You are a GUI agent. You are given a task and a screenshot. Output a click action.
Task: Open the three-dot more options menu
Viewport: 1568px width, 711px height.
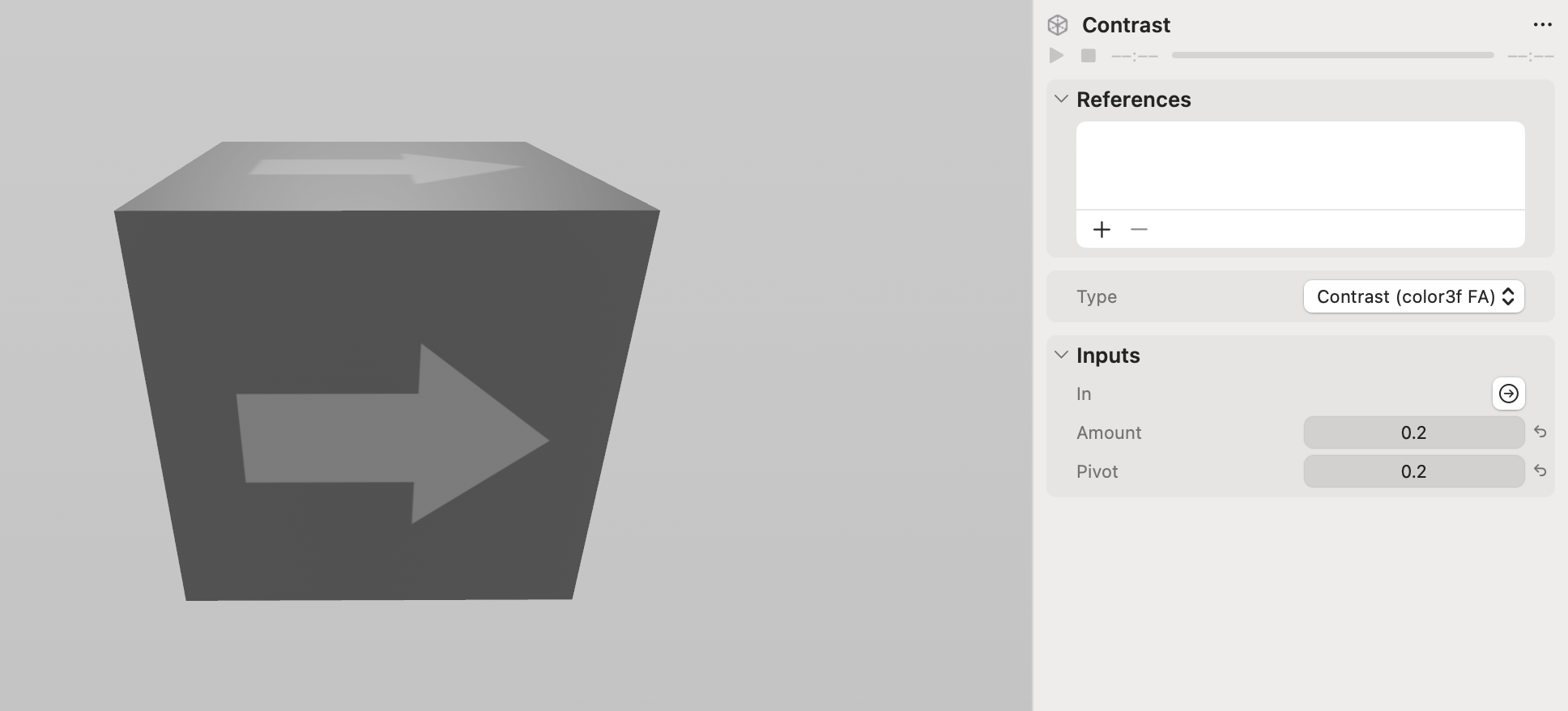pos(1543,25)
